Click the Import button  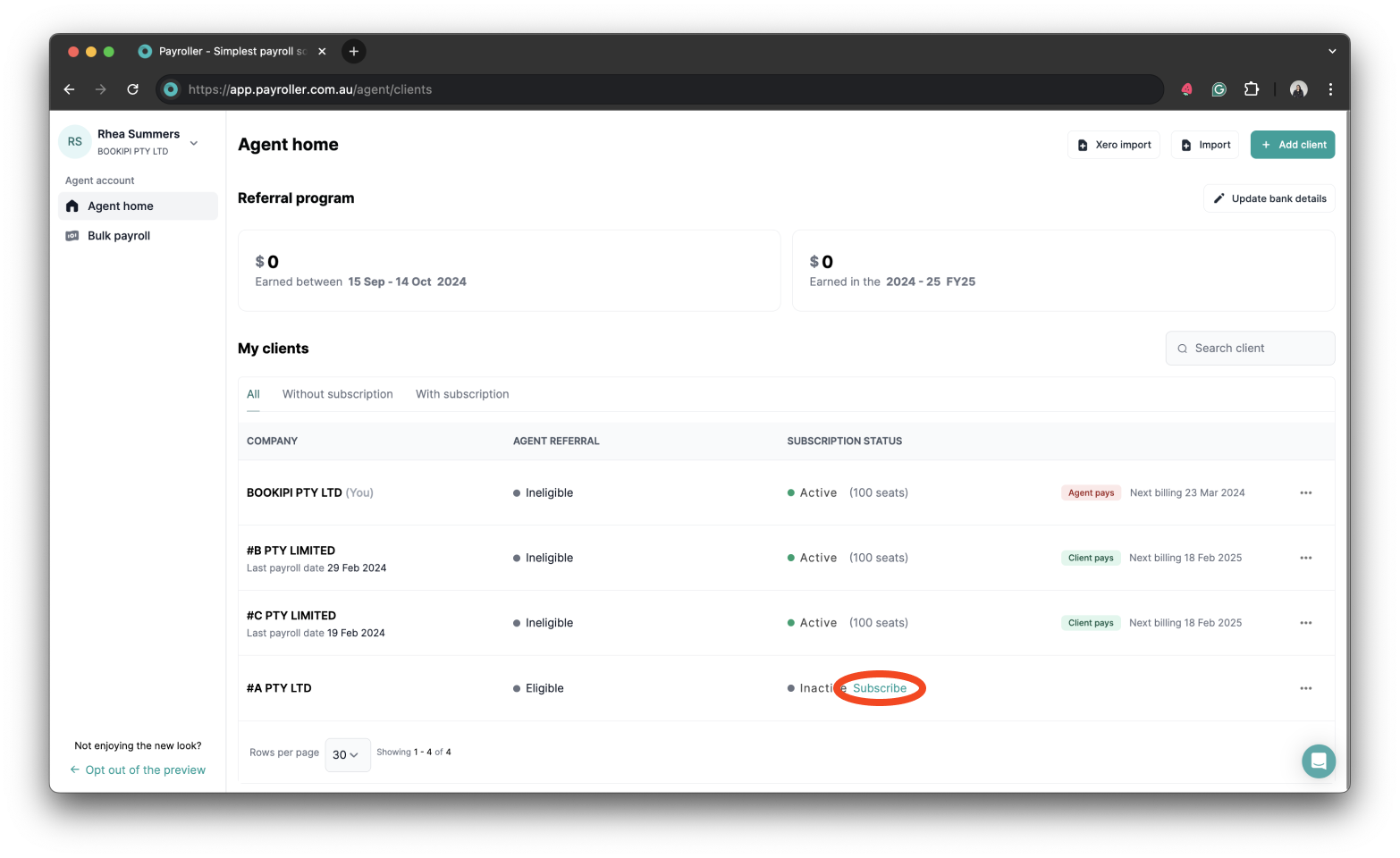(x=1205, y=145)
